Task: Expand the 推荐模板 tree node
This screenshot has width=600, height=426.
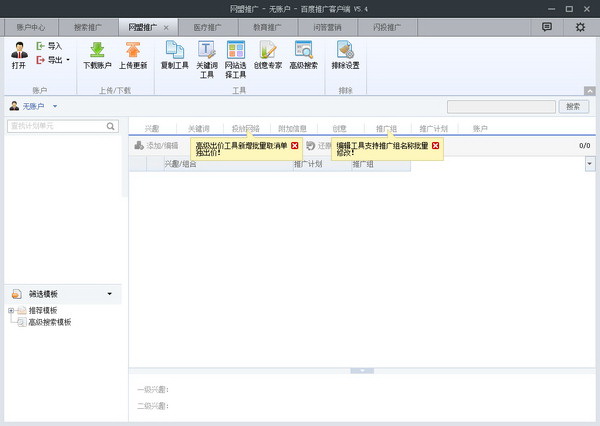Action: (x=11, y=311)
